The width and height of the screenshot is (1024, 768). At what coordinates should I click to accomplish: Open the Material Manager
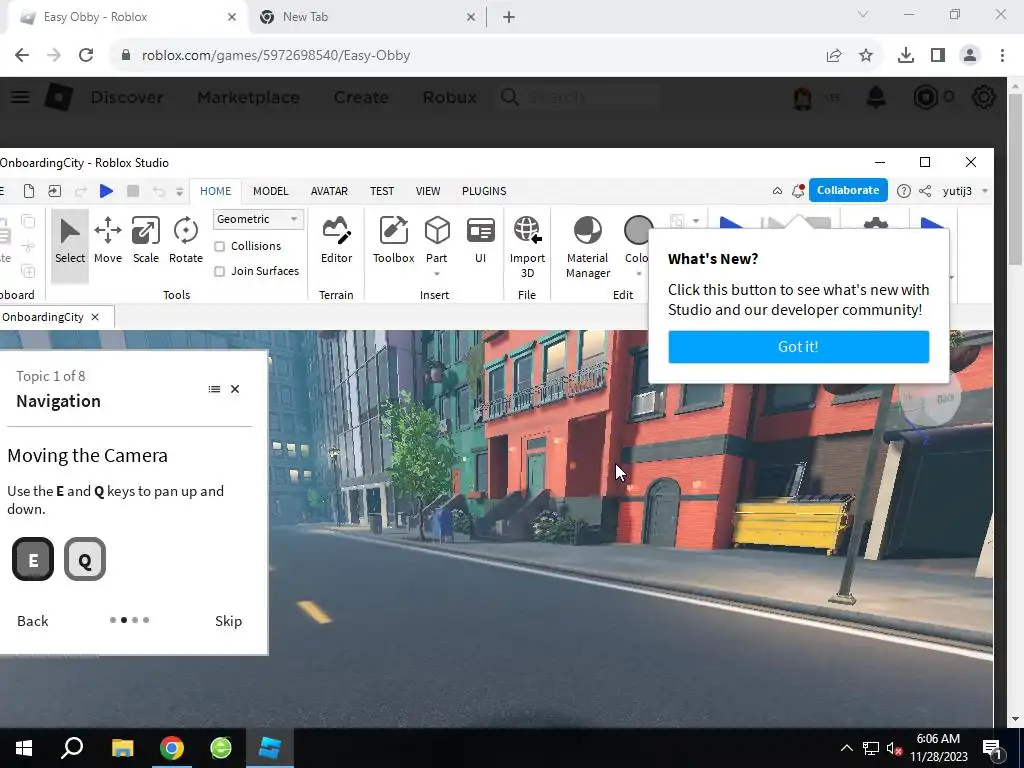click(x=588, y=247)
